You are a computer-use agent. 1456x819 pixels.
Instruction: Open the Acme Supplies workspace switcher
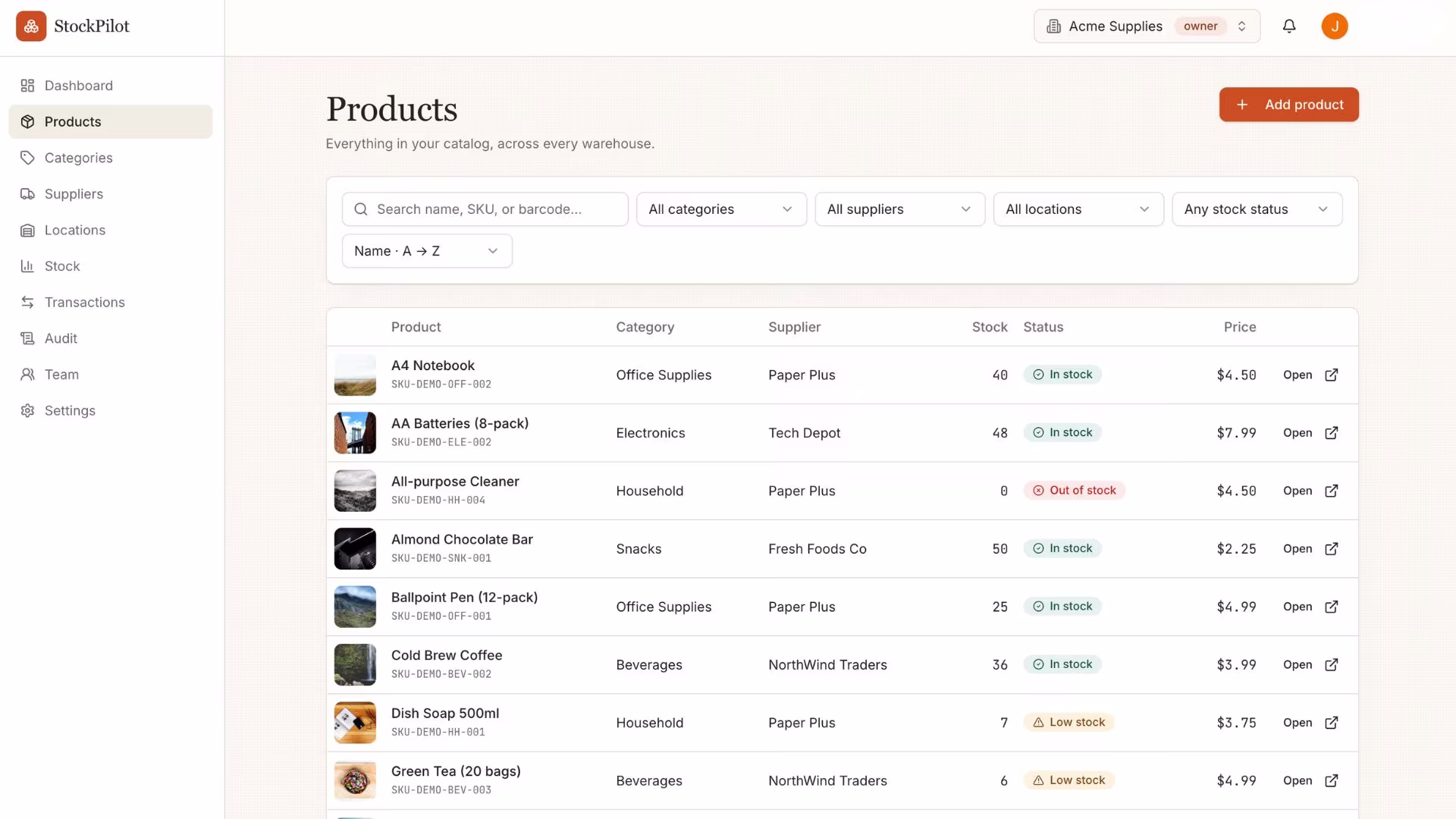[1147, 27]
